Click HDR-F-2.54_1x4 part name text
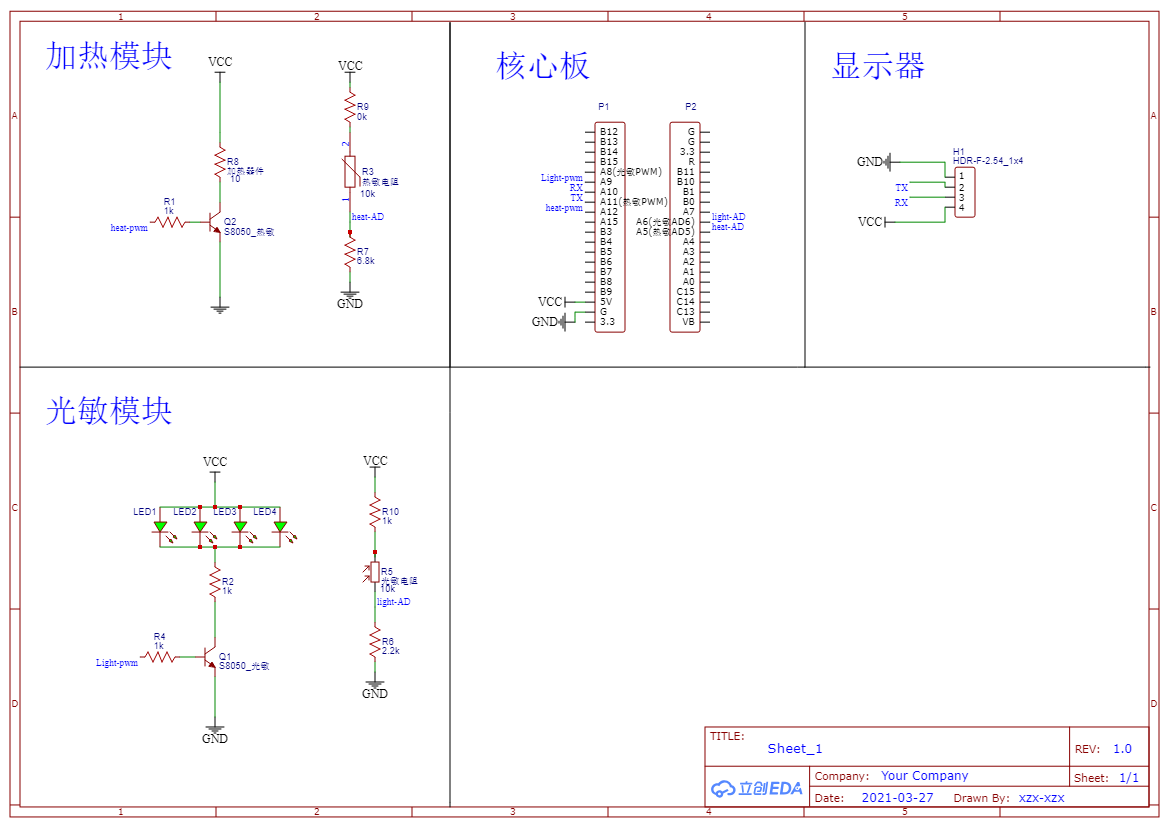The width and height of the screenshot is (1169, 828). (988, 161)
